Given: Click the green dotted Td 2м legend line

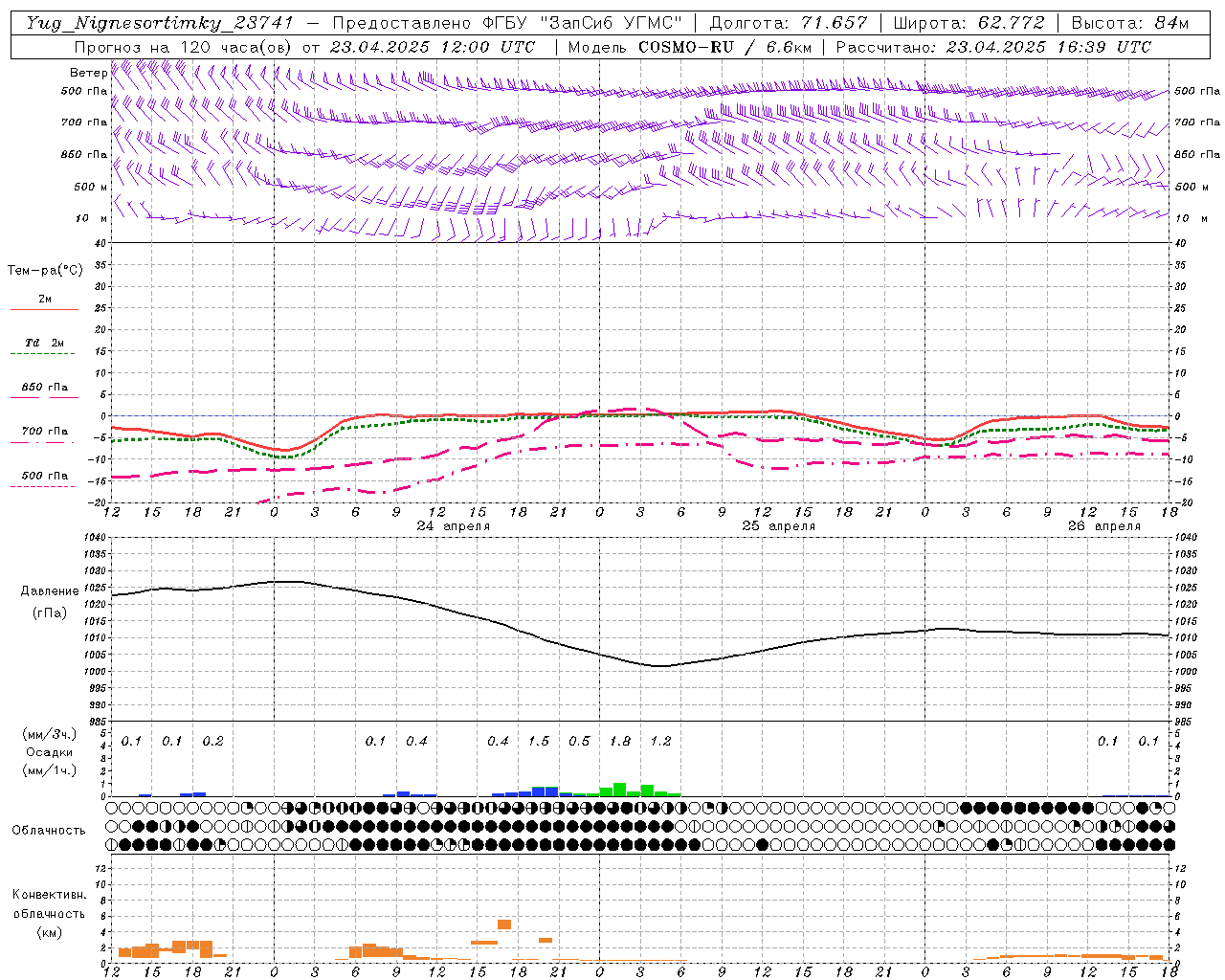Looking at the screenshot, I should click(44, 353).
